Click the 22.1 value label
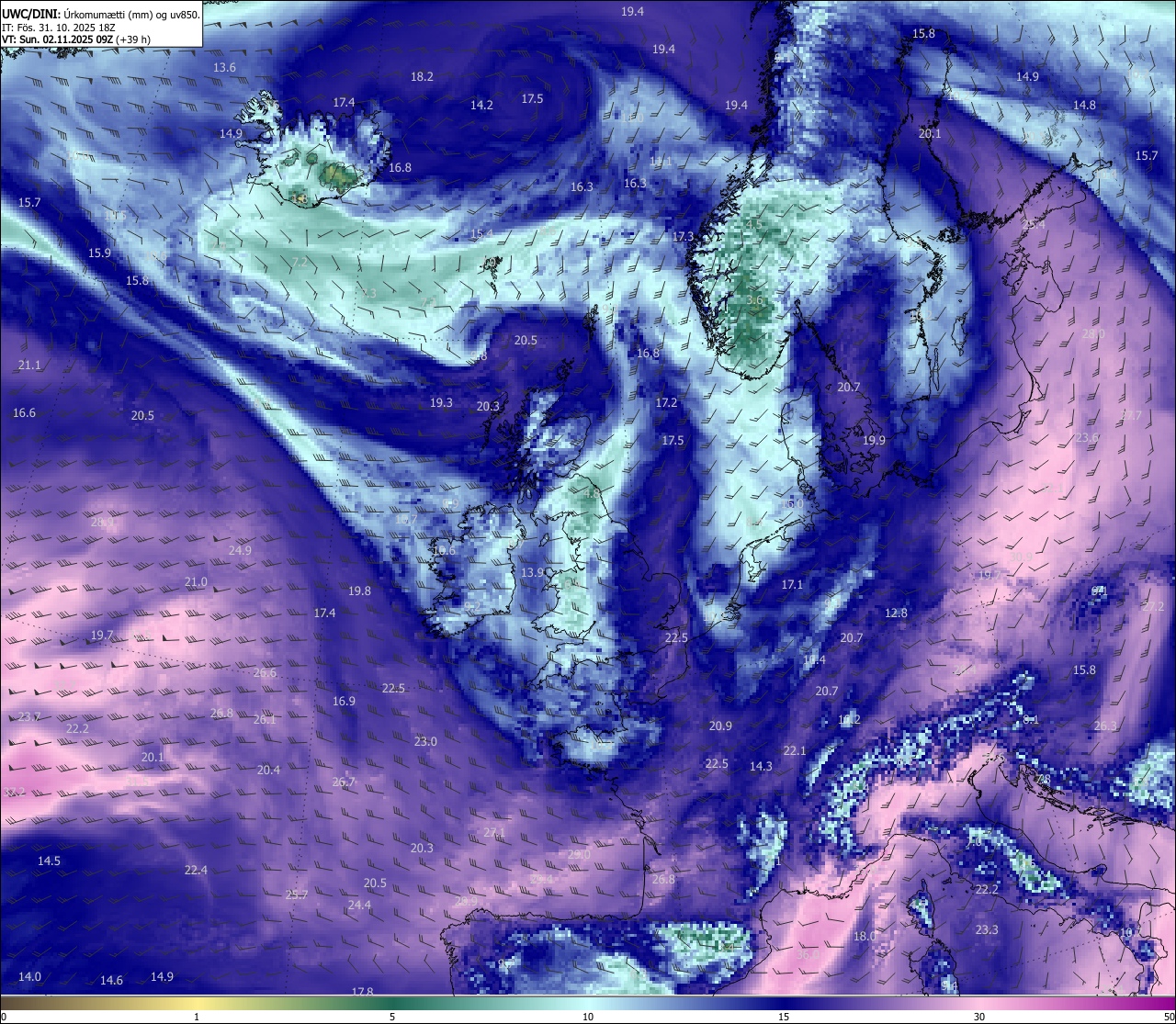 tap(795, 751)
